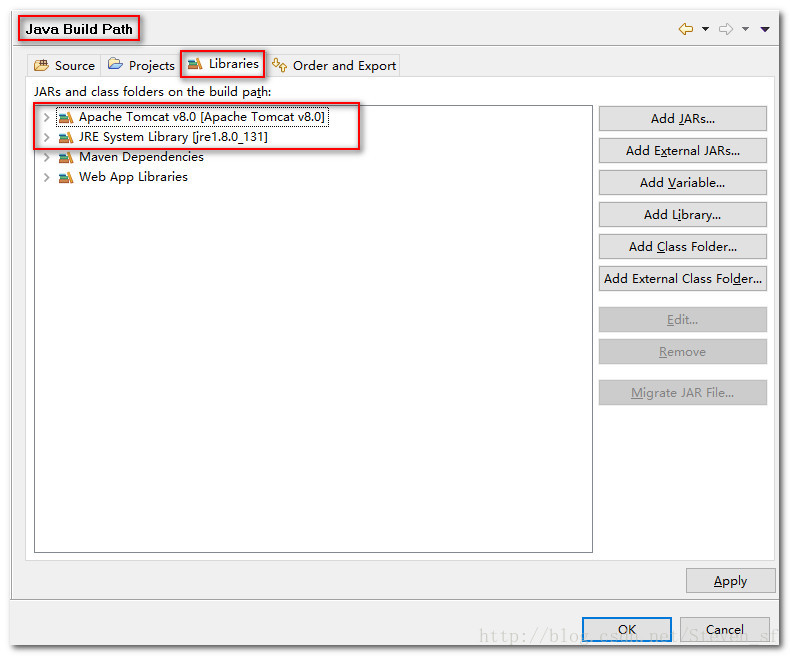The width and height of the screenshot is (790, 656).
Task: Click the back navigation arrow icon
Action: click(686, 29)
